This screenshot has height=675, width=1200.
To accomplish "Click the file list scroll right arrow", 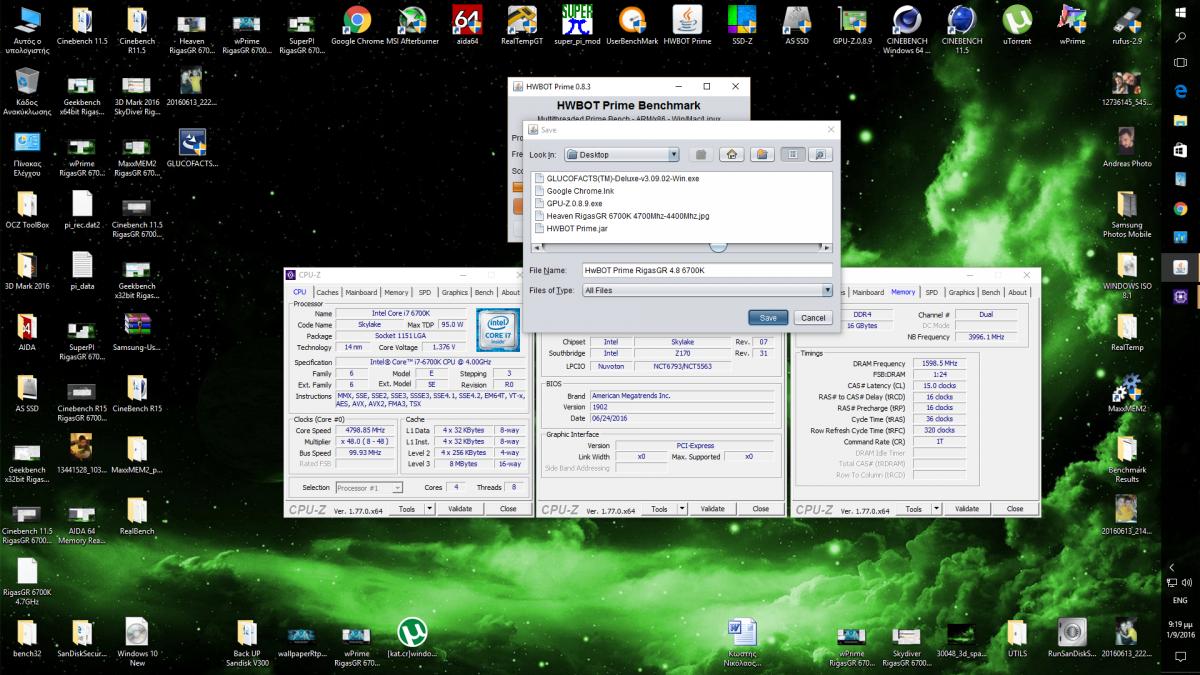I will click(x=828, y=246).
